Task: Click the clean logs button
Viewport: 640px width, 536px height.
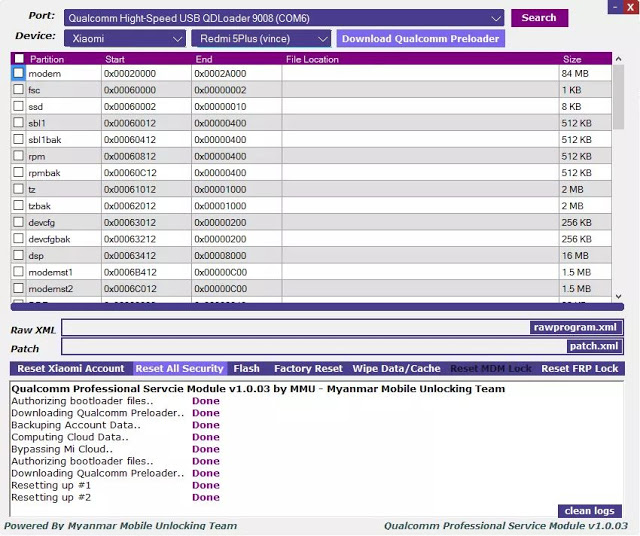Action: tap(589, 511)
